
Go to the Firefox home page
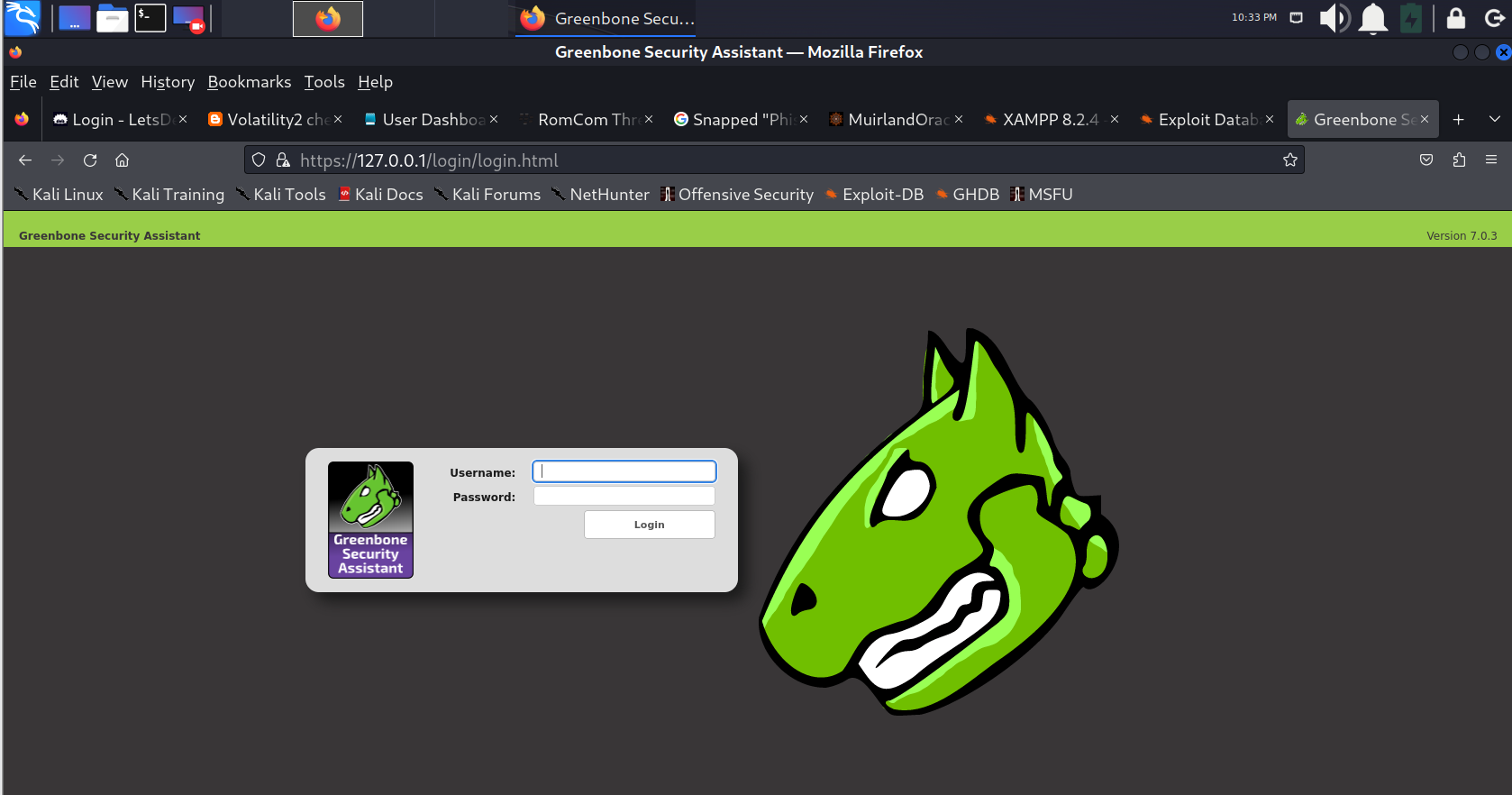(123, 160)
